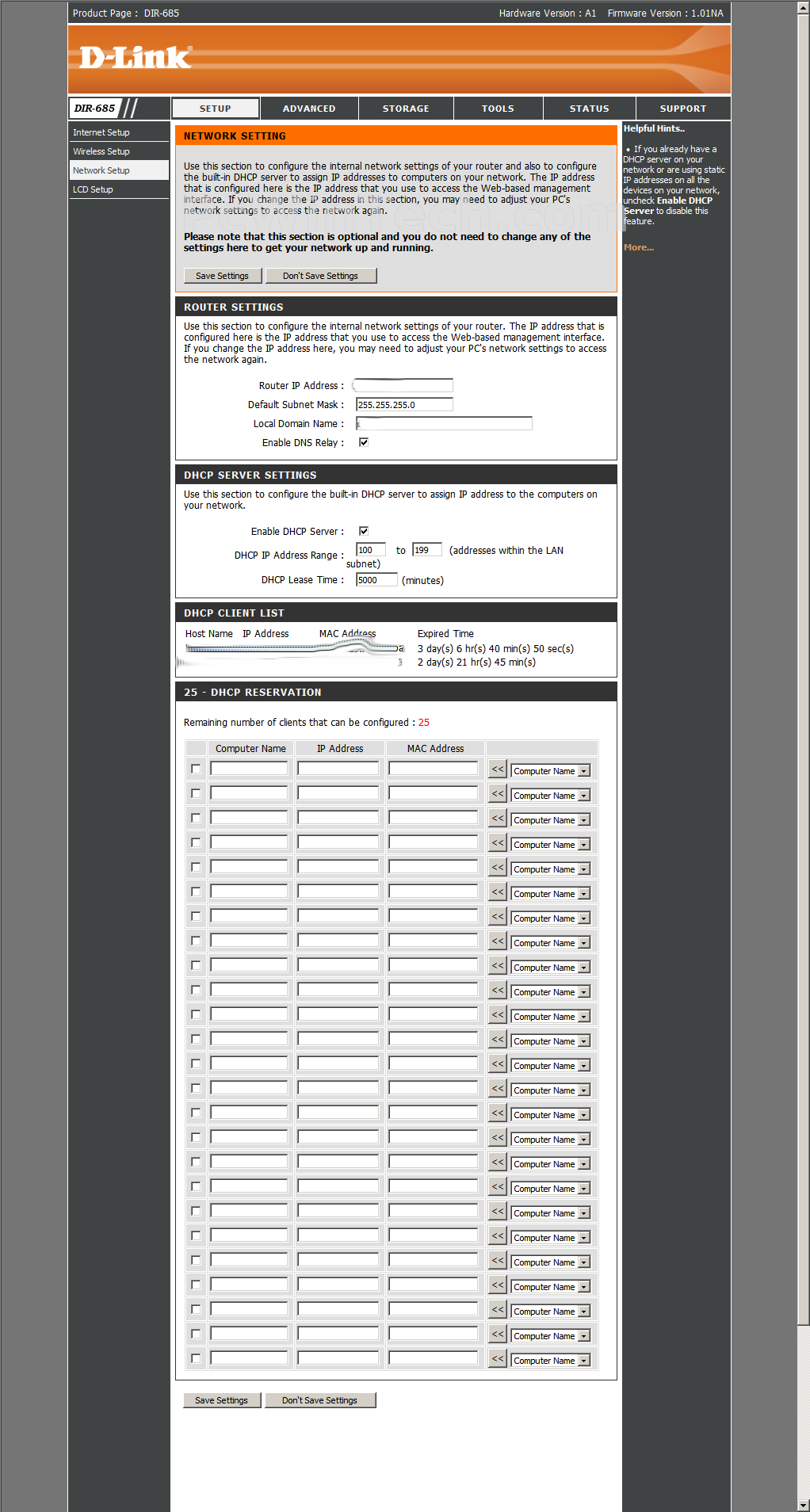This screenshot has height=1512, width=810.
Task: Open Computer Name dropdown in 21st reservation row
Action: (551, 1262)
